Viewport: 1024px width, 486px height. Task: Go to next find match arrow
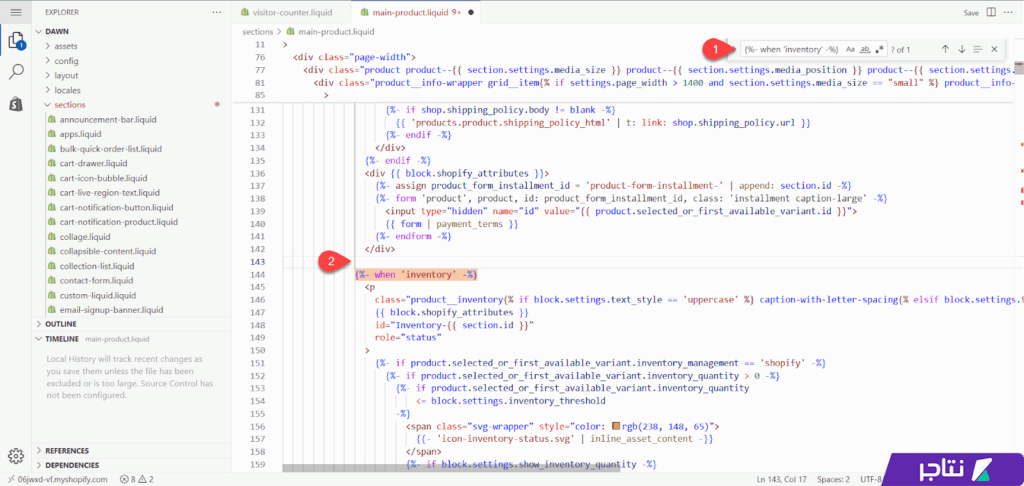(961, 49)
